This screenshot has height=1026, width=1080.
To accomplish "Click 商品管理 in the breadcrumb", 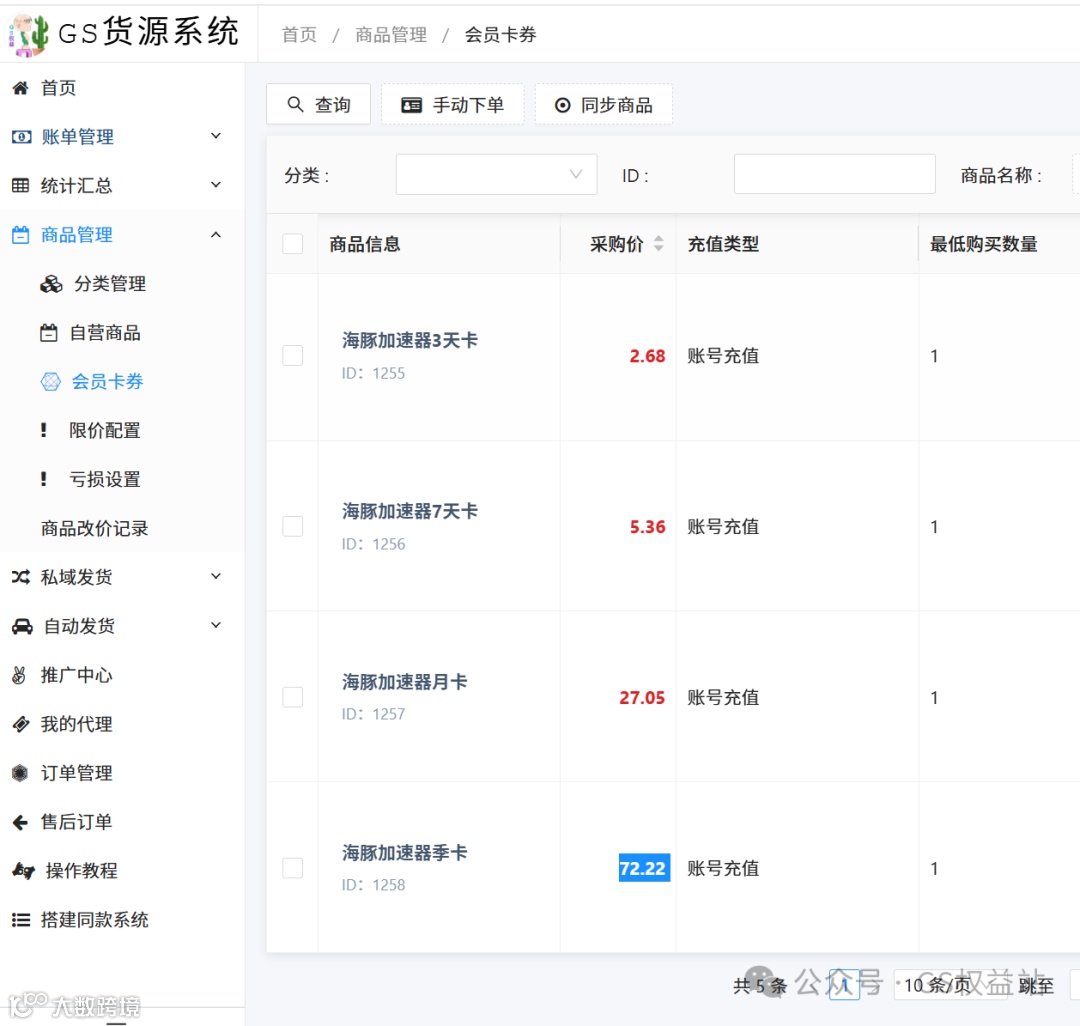I will click(x=391, y=34).
